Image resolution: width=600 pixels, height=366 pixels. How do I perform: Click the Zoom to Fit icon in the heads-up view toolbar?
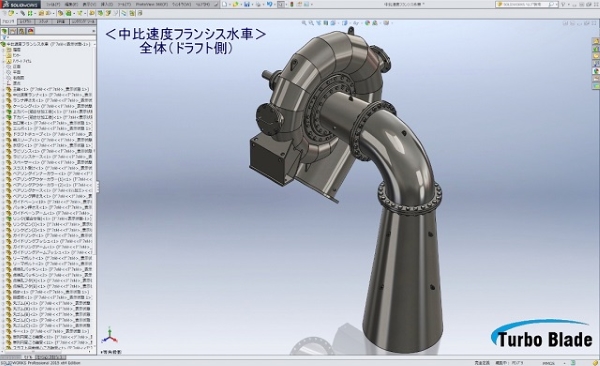click(304, 23)
